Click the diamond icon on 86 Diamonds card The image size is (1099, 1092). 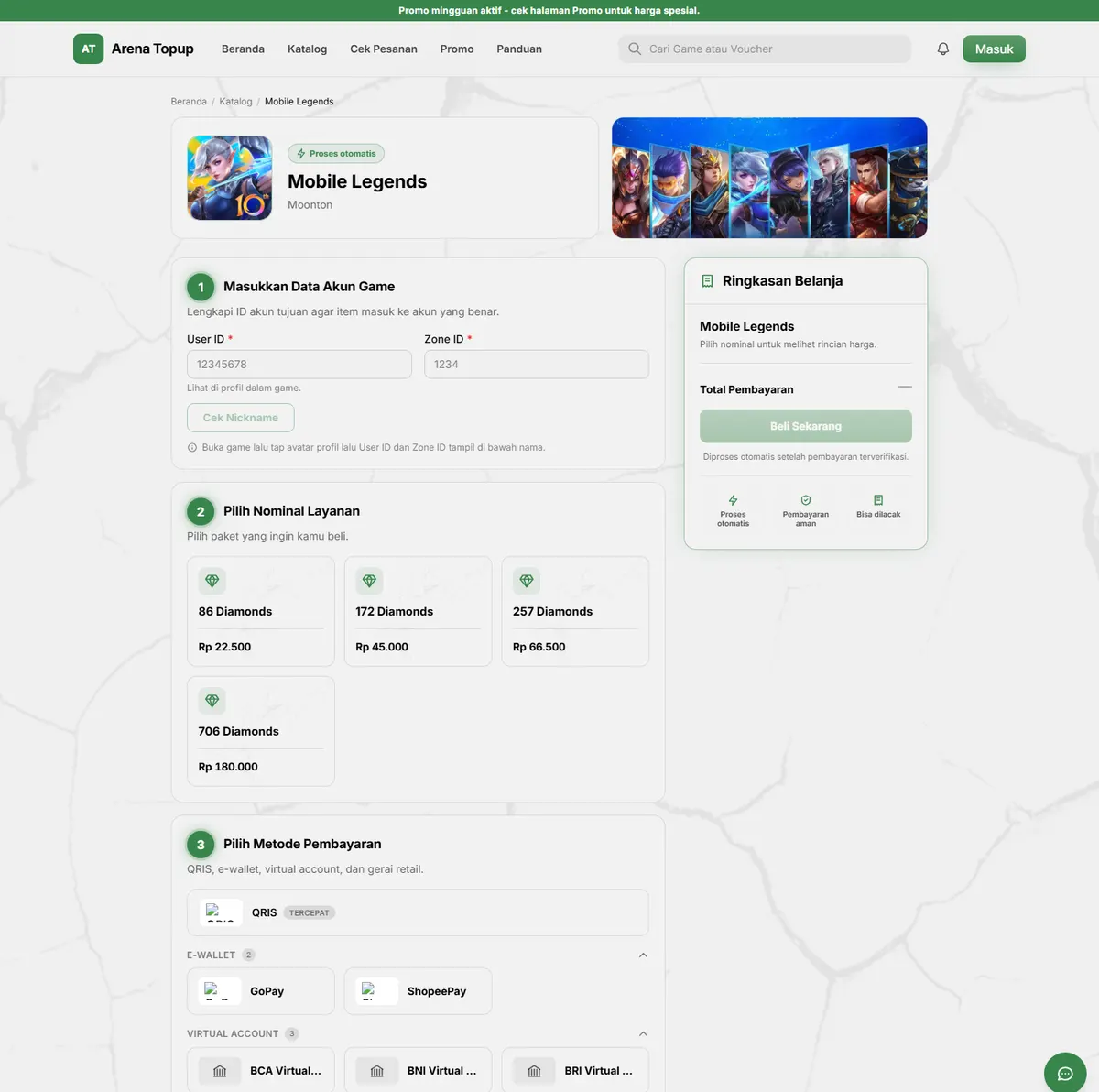coord(212,581)
